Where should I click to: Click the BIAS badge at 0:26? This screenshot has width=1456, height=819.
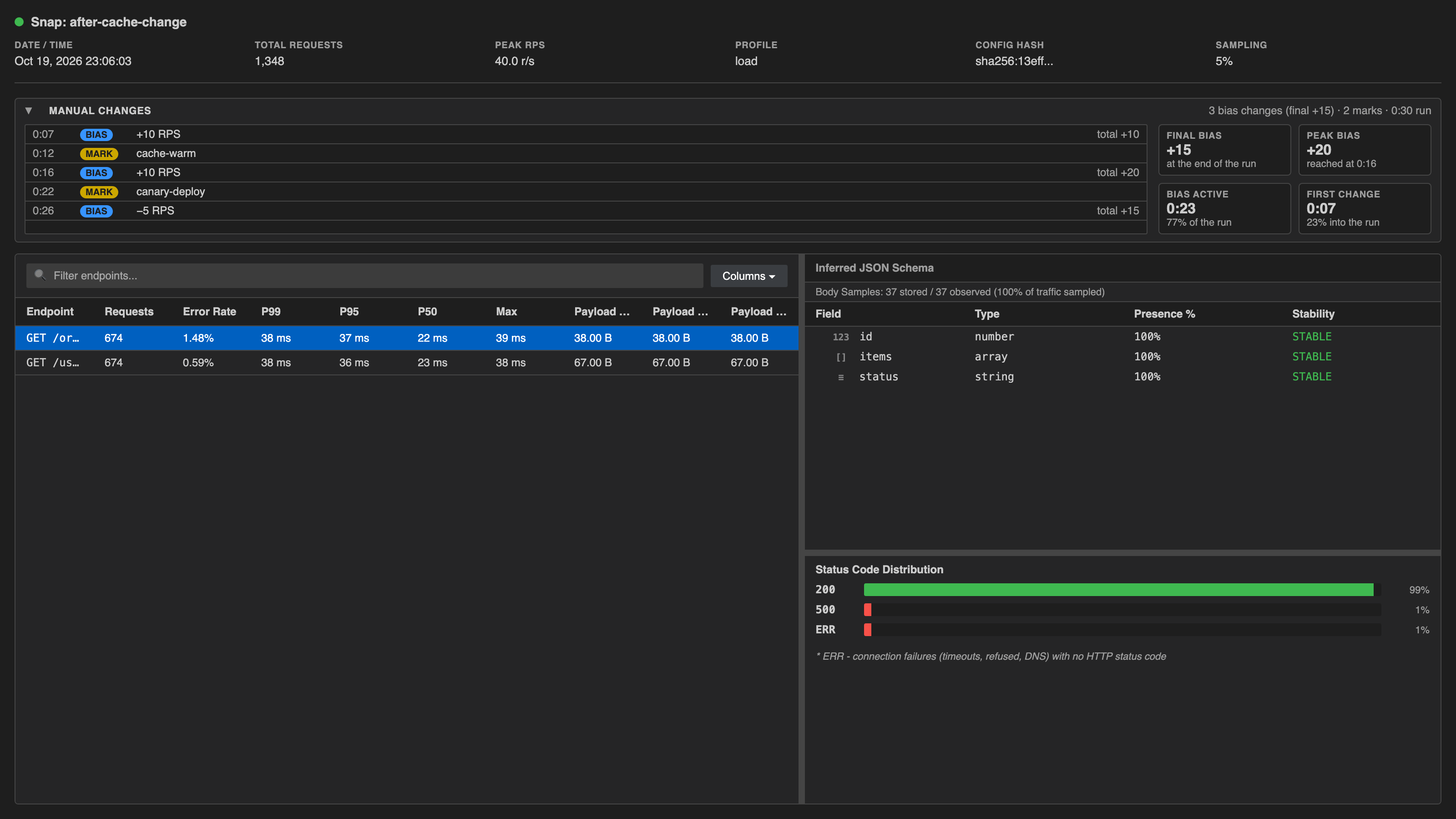coord(96,212)
